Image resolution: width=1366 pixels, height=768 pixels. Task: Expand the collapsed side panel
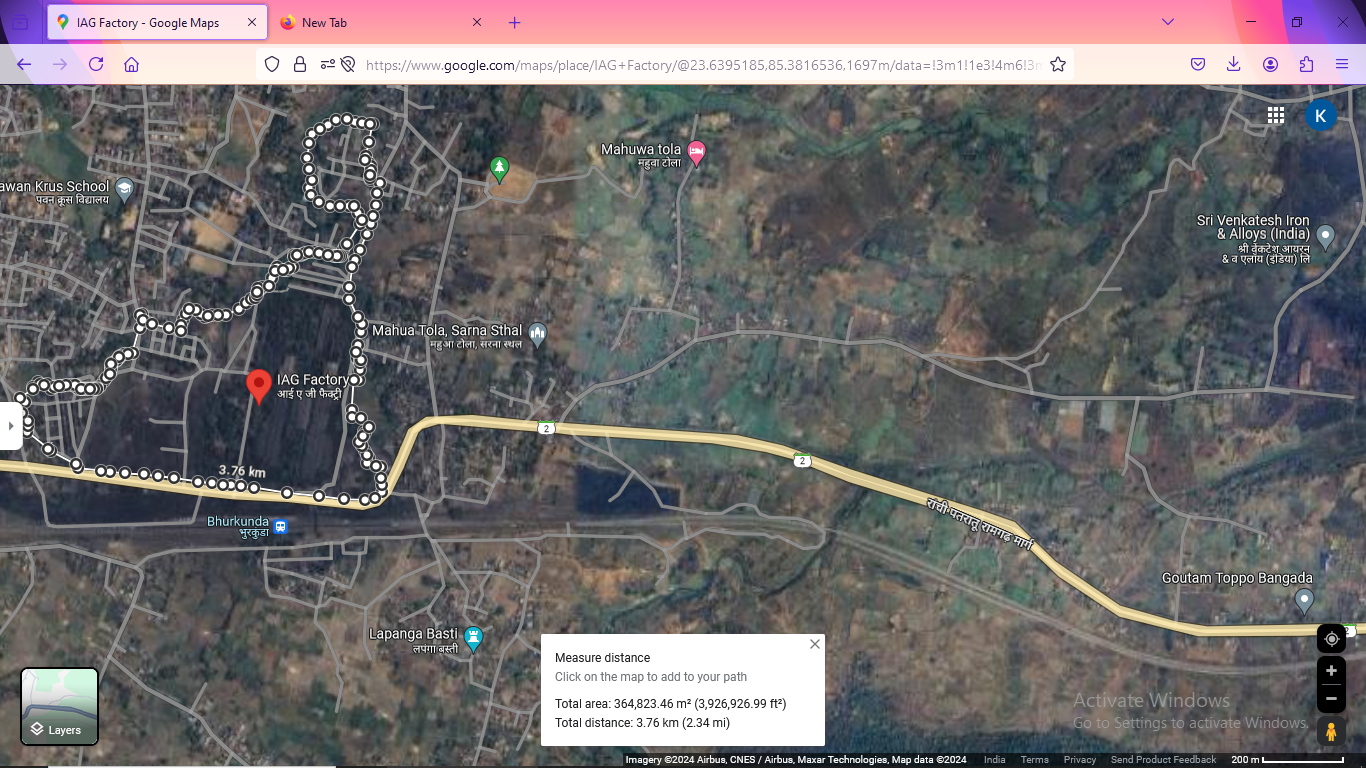click(11, 425)
